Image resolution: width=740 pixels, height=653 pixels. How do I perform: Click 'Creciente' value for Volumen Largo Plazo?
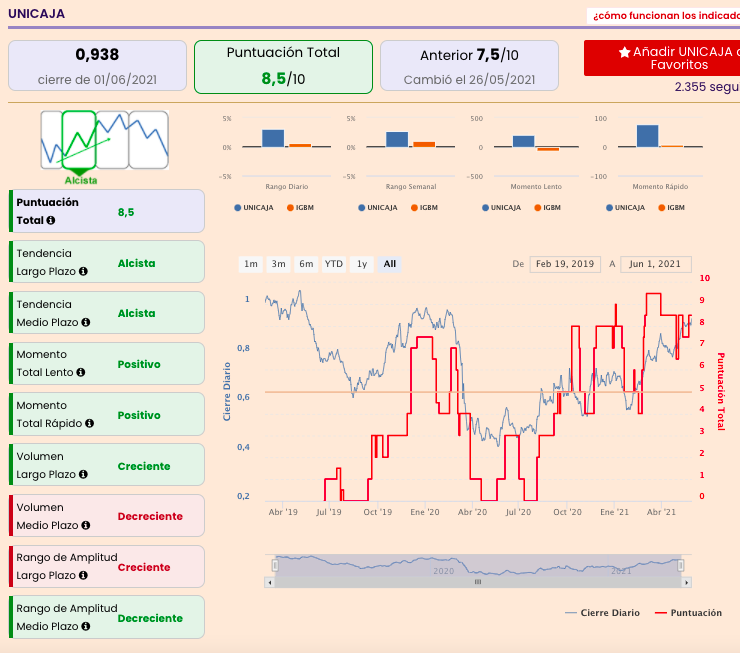click(144, 466)
